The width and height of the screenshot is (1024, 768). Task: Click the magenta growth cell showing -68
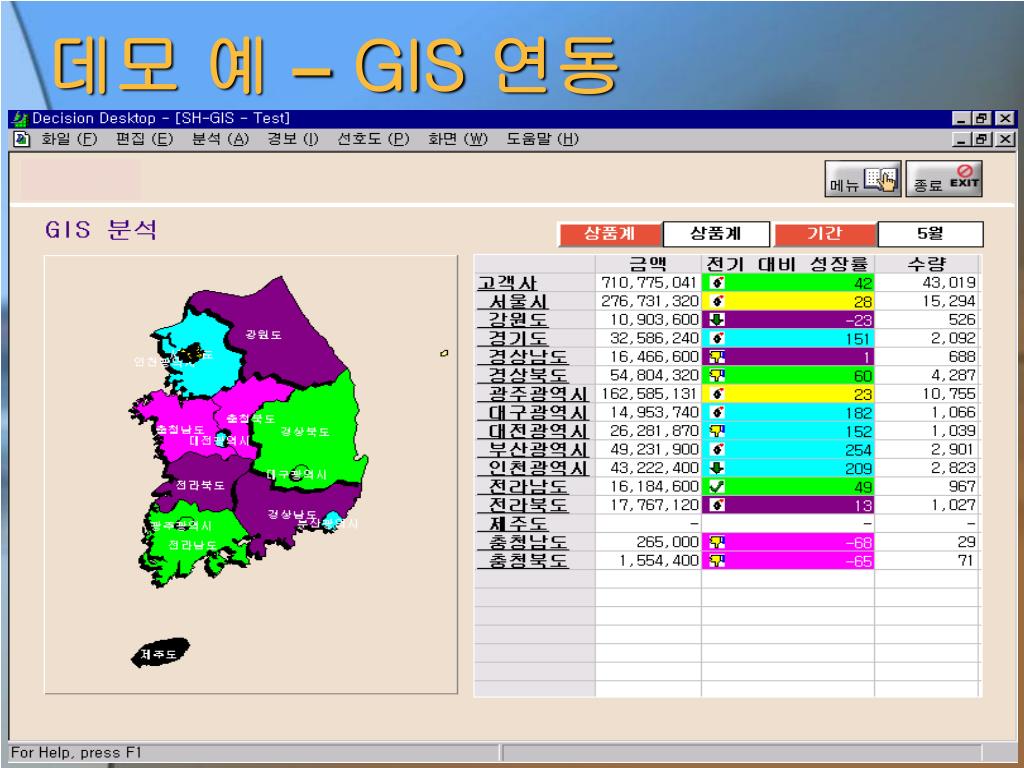click(788, 542)
